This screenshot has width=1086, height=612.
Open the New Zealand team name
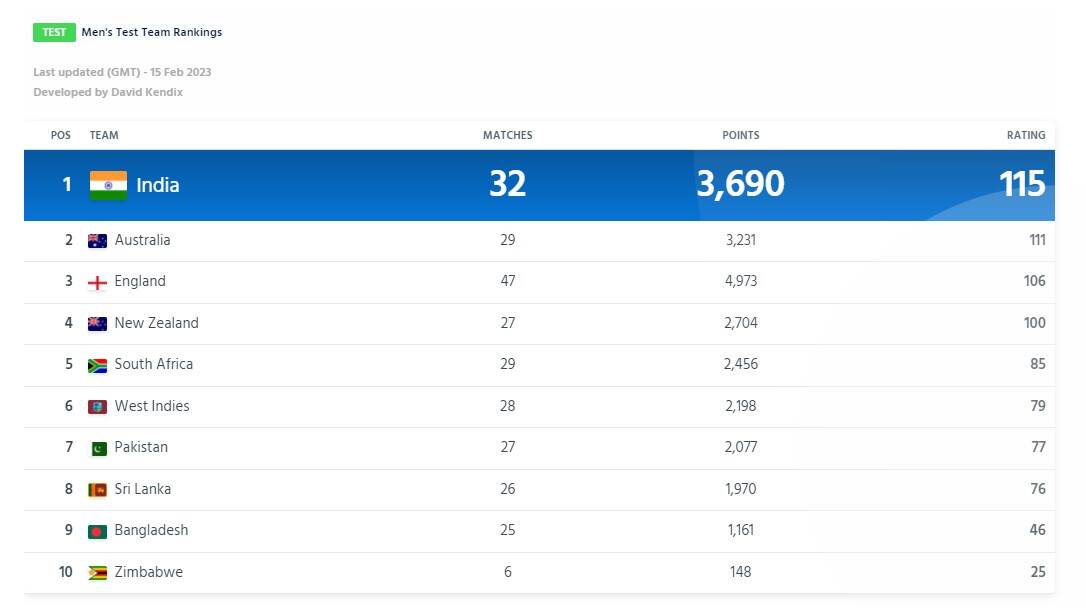click(157, 323)
